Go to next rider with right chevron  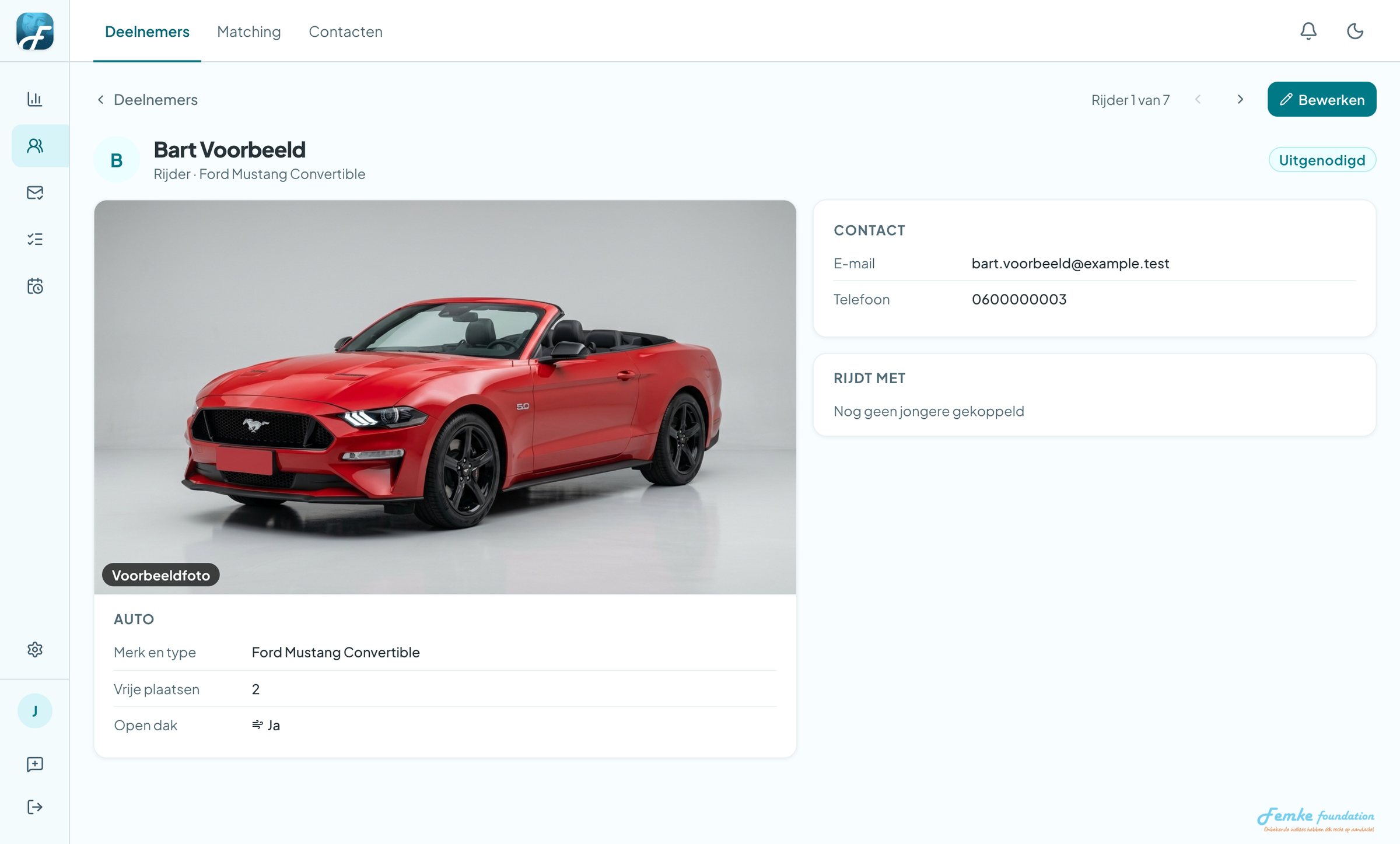1240,100
